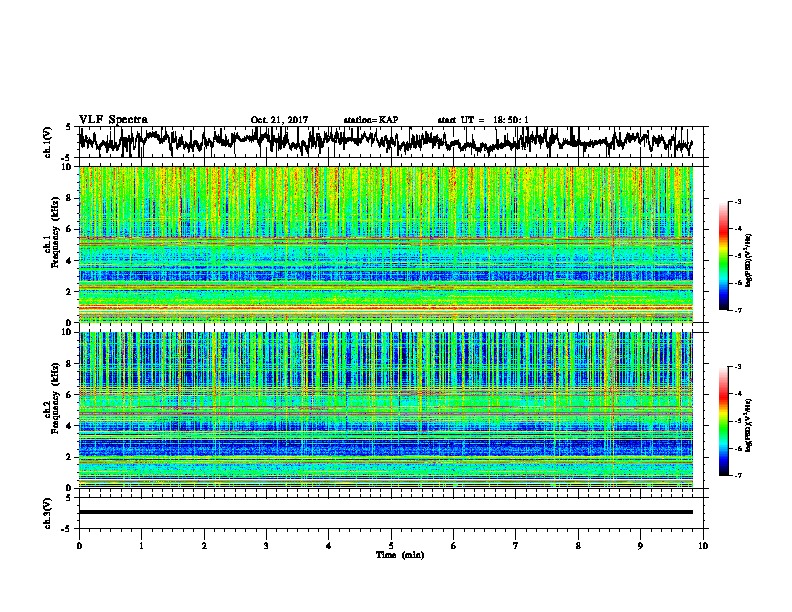Click time axis tick label 0

pos(79,546)
